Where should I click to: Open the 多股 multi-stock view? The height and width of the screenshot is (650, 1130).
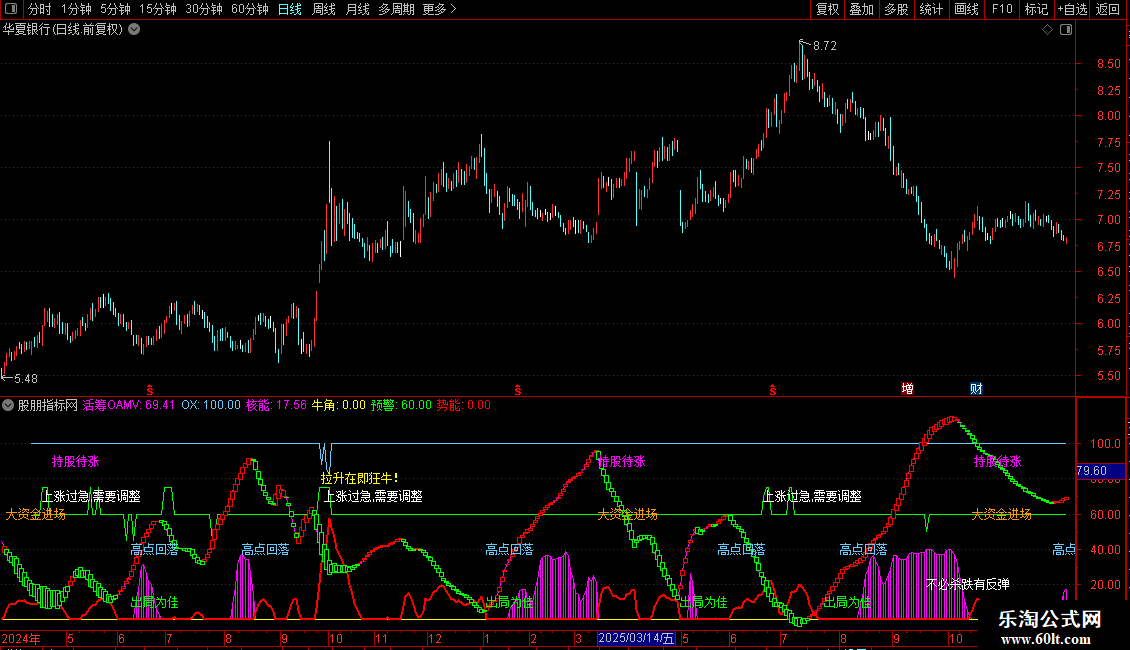click(x=896, y=9)
